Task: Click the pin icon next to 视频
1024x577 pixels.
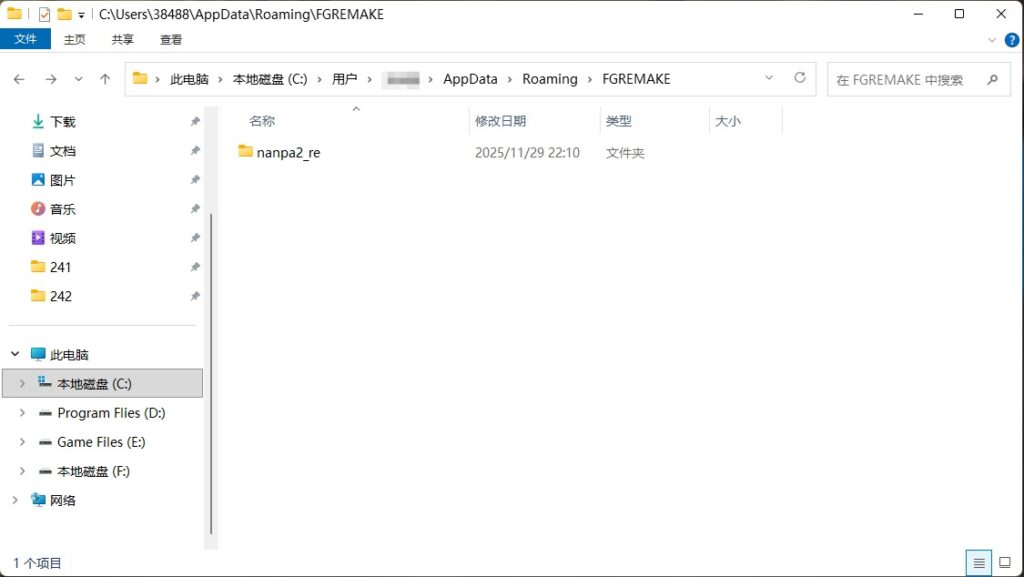Action: [195, 238]
